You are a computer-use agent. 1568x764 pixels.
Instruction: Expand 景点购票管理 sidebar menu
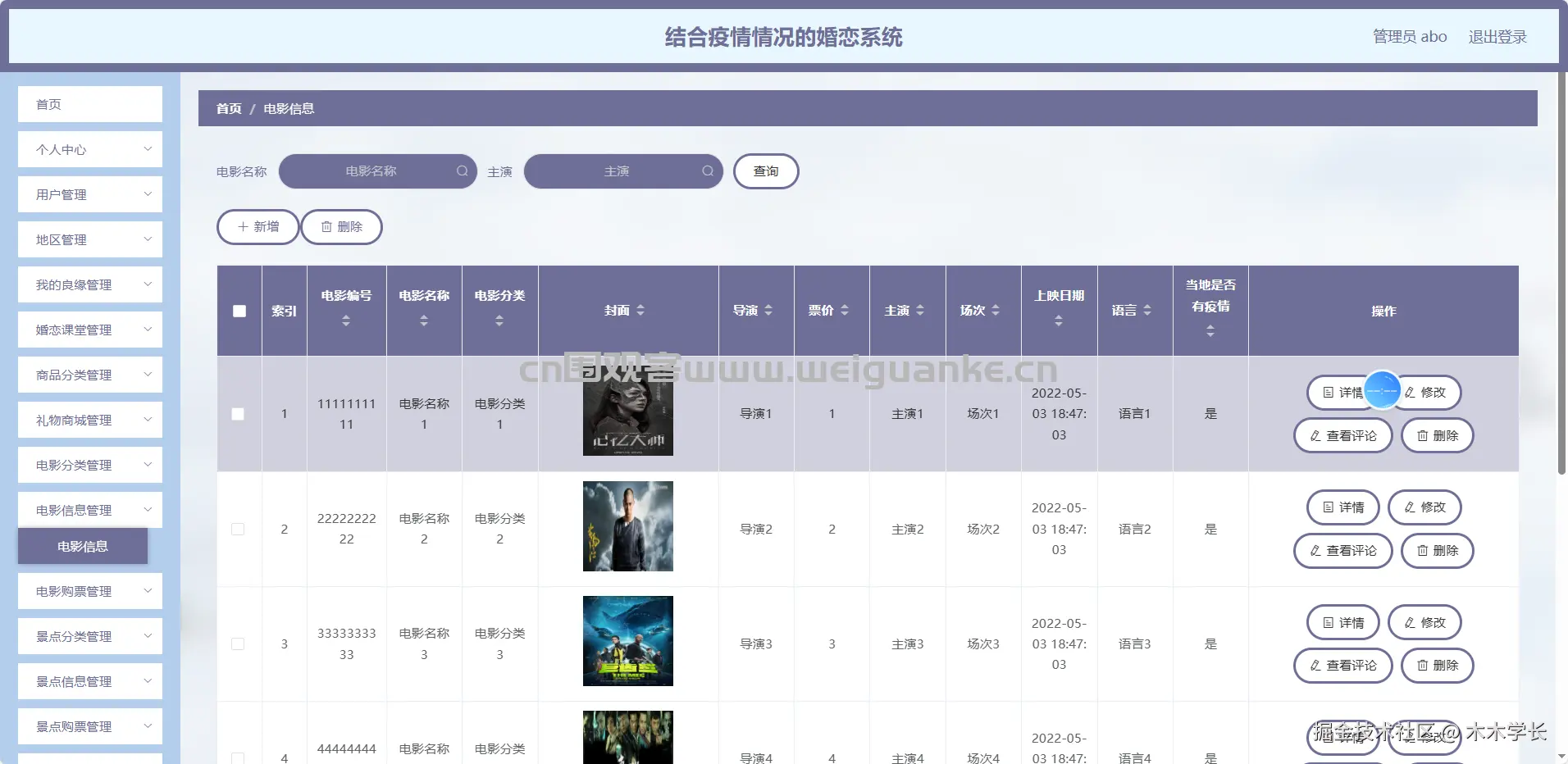[x=90, y=726]
